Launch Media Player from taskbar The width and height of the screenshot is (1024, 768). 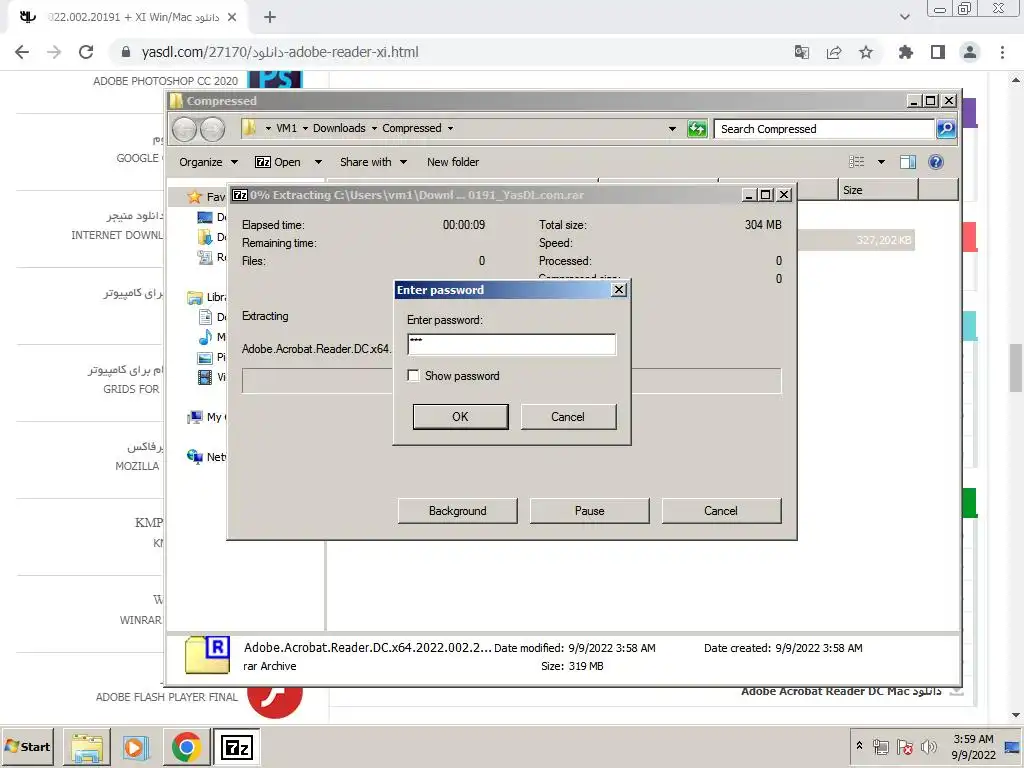[136, 746]
